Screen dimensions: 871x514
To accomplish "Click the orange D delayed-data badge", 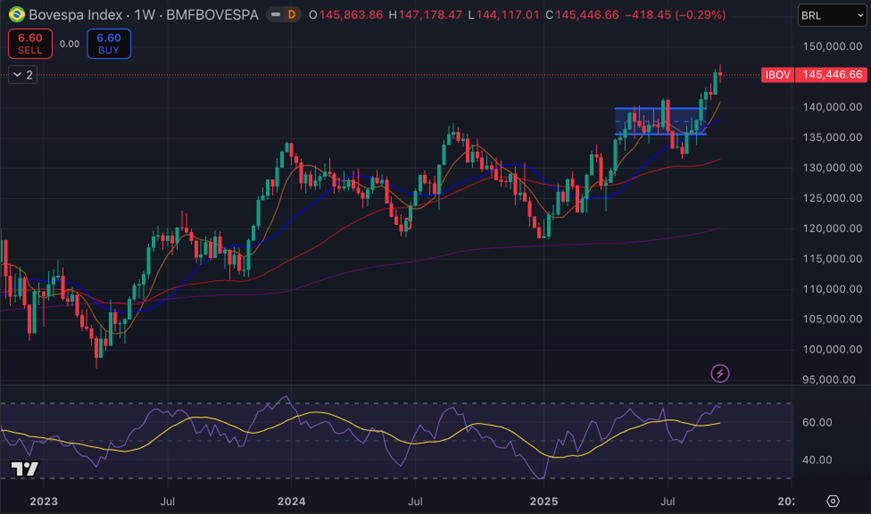I will tap(291, 15).
